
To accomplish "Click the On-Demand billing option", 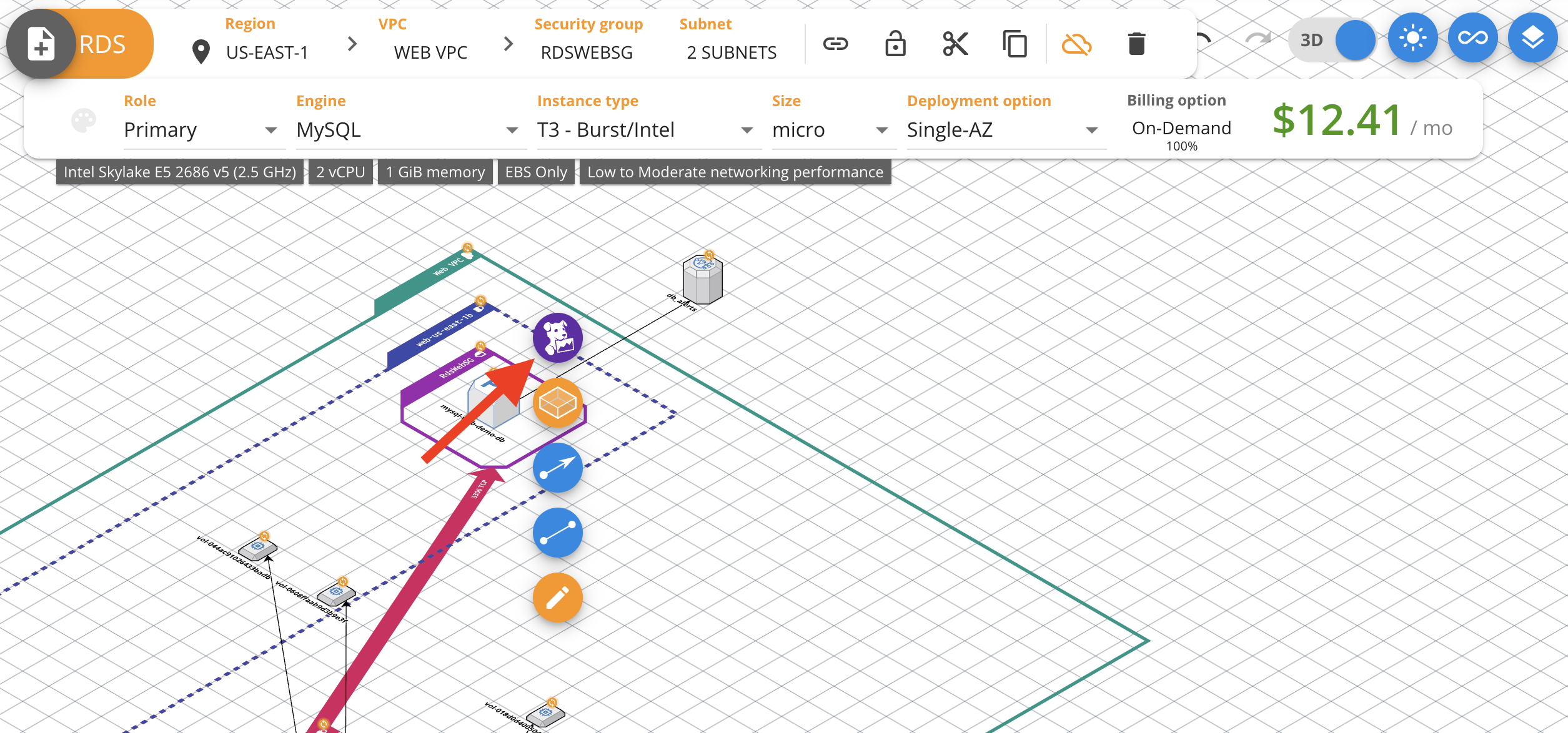I will [1181, 128].
